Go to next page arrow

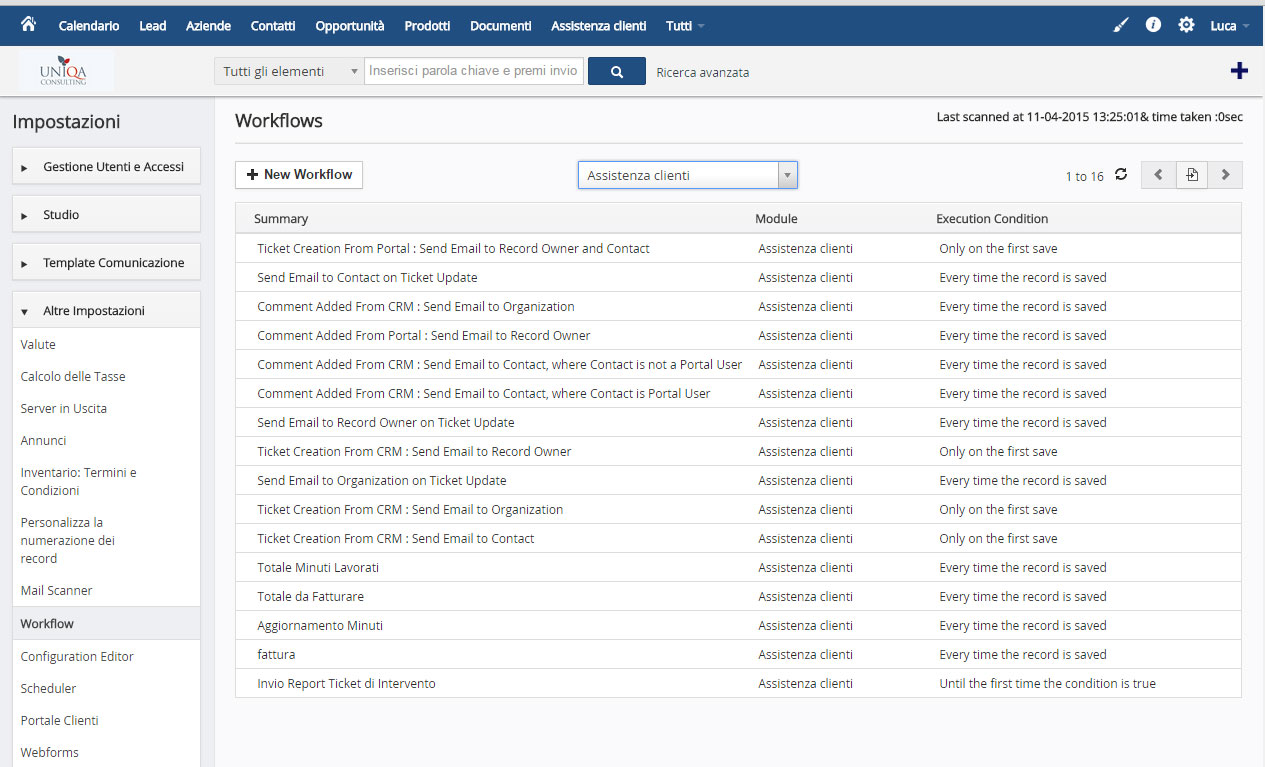tap(1226, 175)
